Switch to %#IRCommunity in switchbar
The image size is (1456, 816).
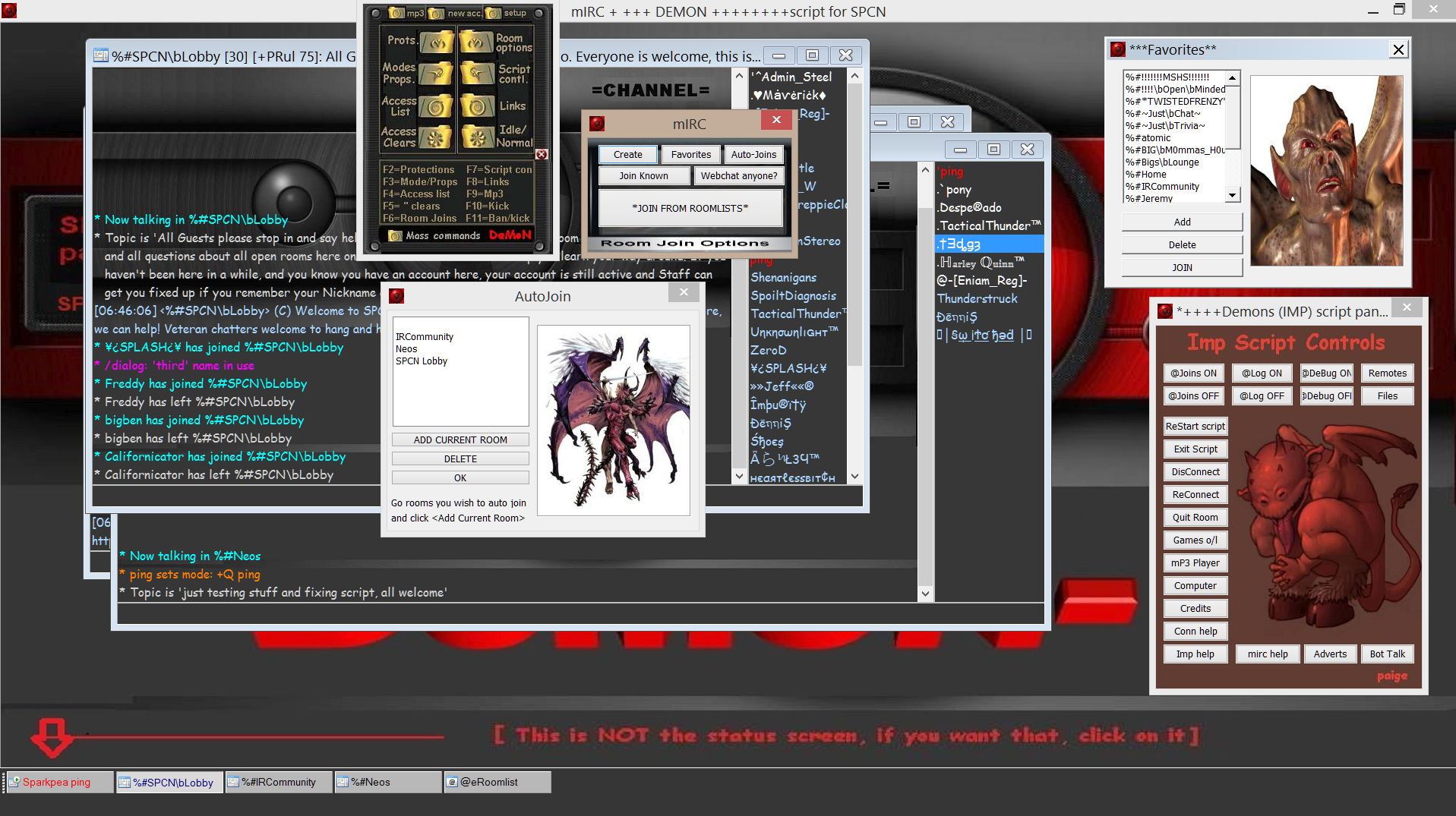(279, 782)
